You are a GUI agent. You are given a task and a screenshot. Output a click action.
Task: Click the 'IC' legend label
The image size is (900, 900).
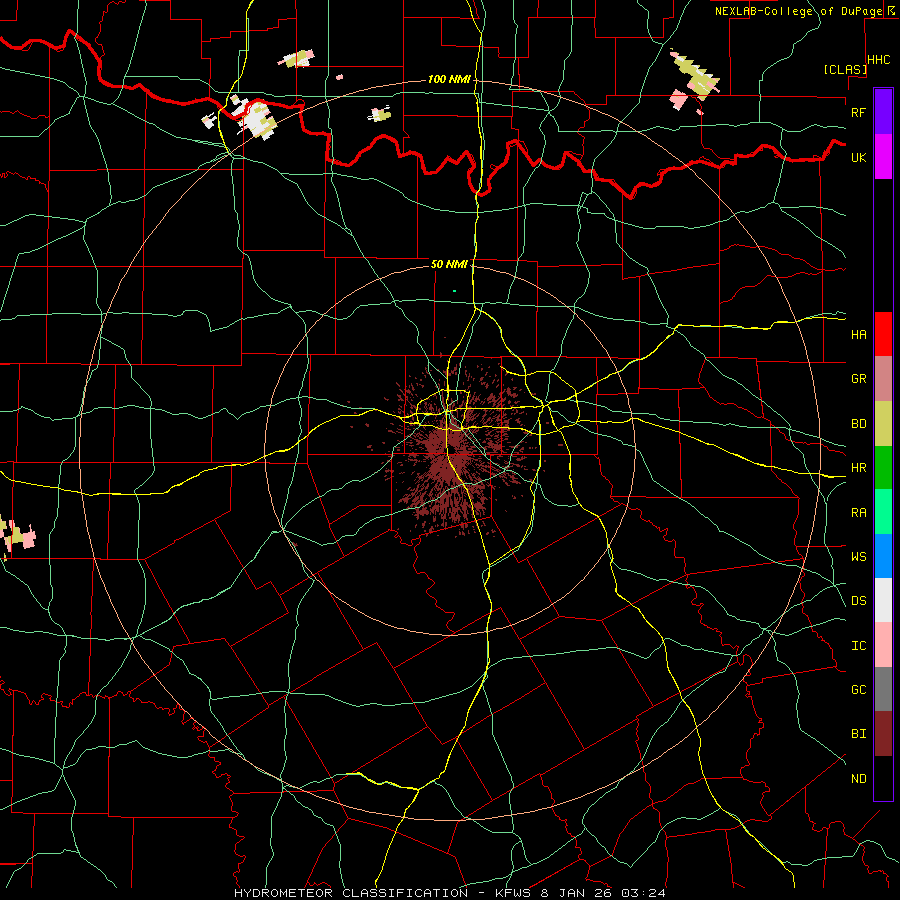point(859,646)
